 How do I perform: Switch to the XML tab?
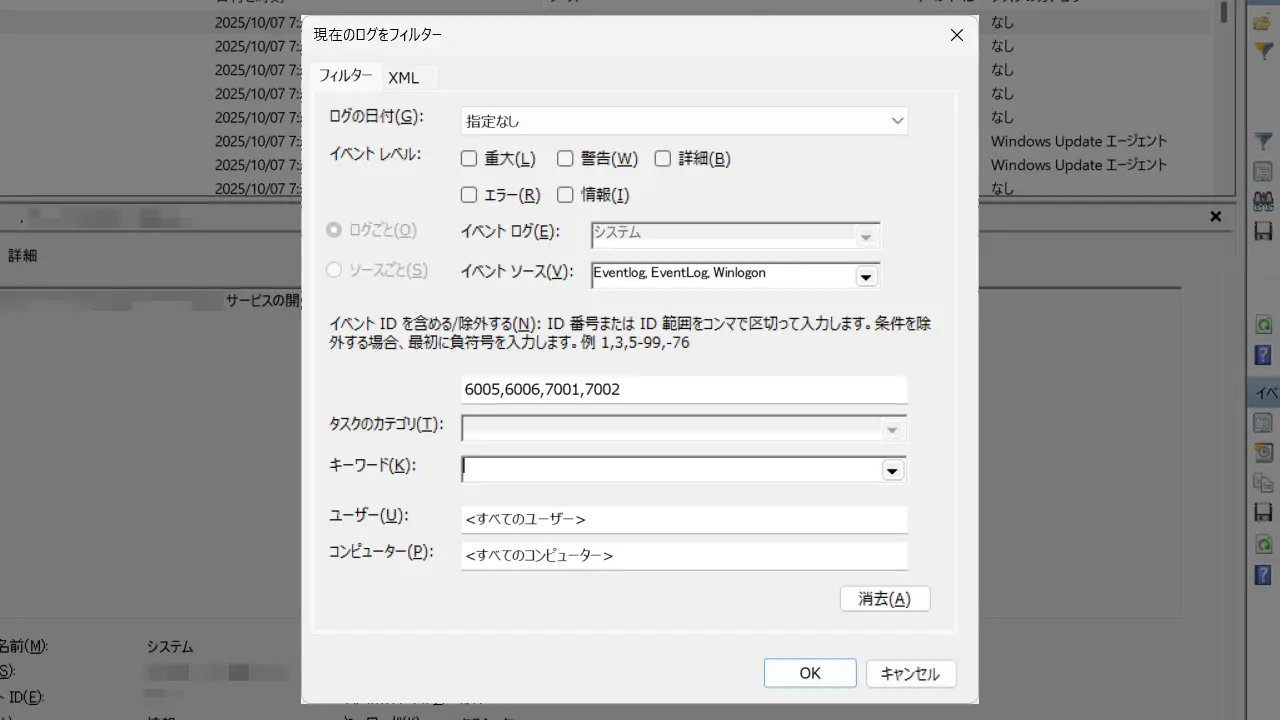point(404,77)
